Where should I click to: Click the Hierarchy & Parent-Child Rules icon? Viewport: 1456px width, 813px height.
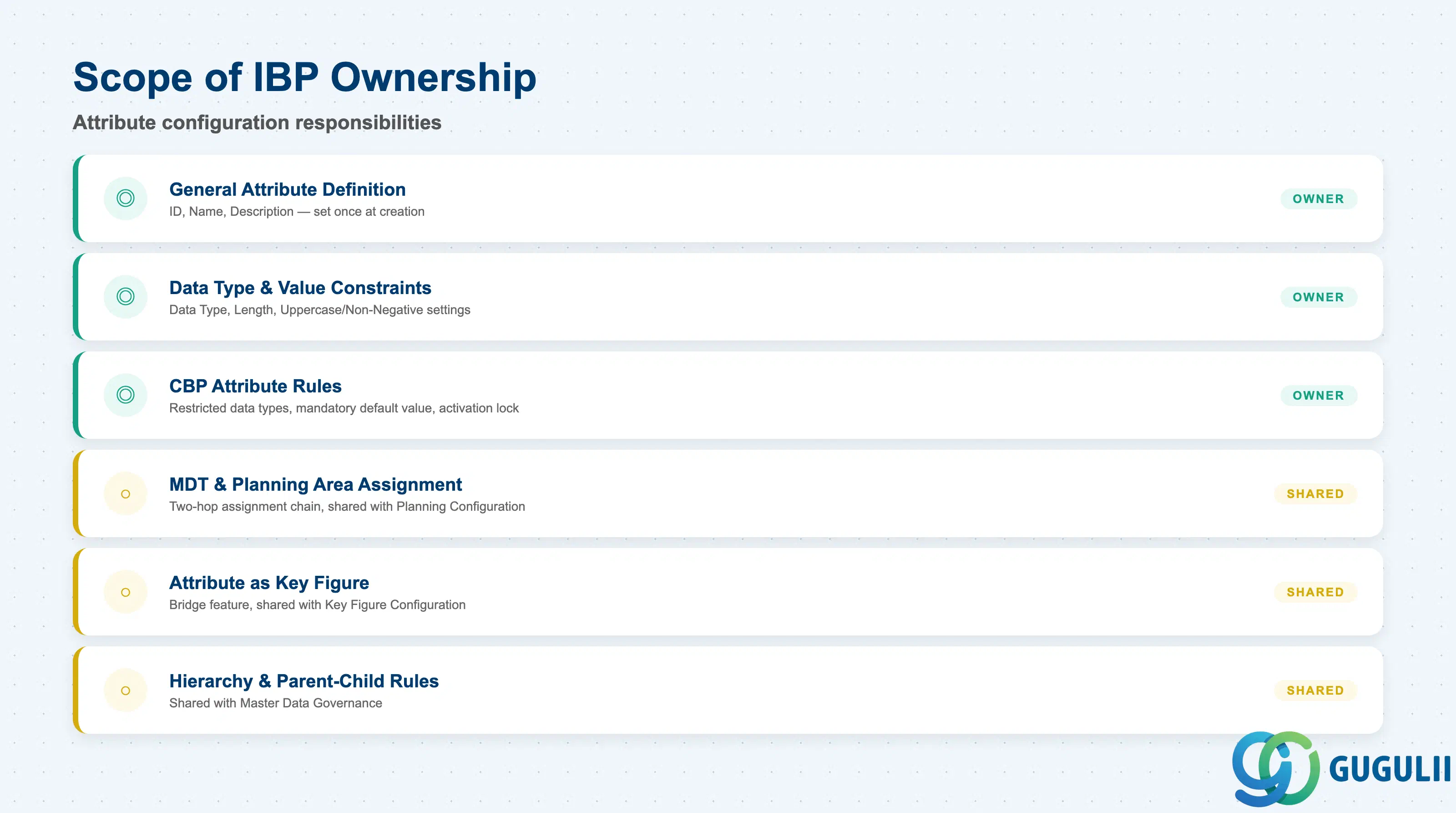[x=126, y=690]
